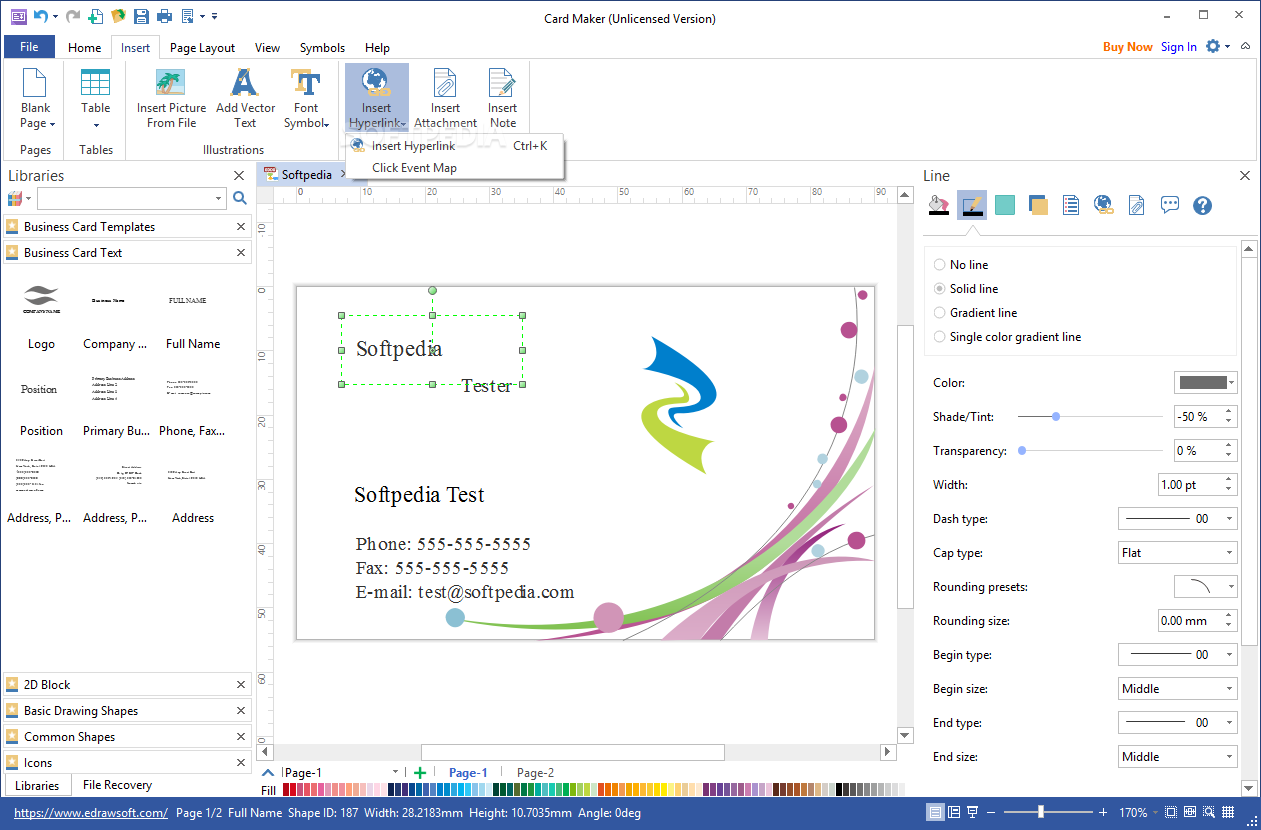This screenshot has width=1261, height=830.
Task: Open the overlapping squares panel icon
Action: click(x=1038, y=205)
